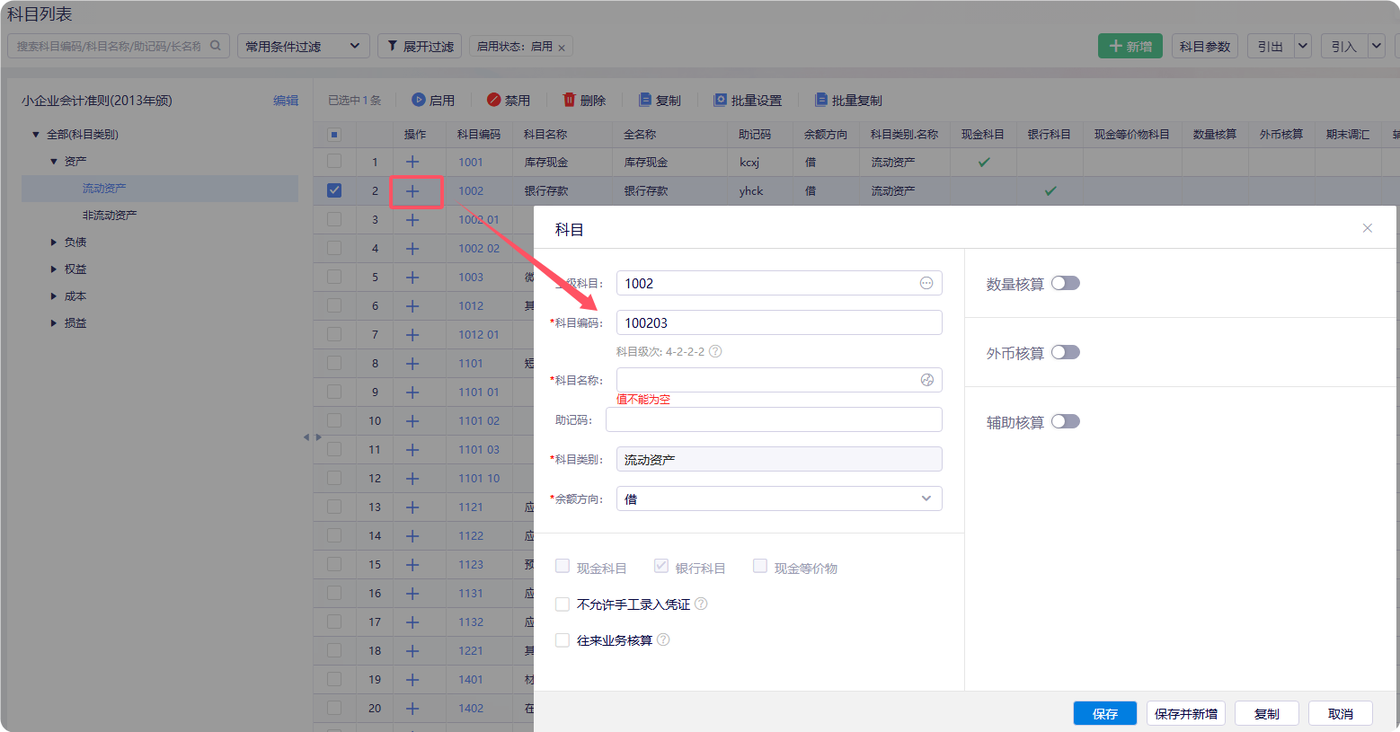Image resolution: width=1400 pixels, height=732 pixels.
Task: Click the 数量核算 column header
Action: point(1215,134)
